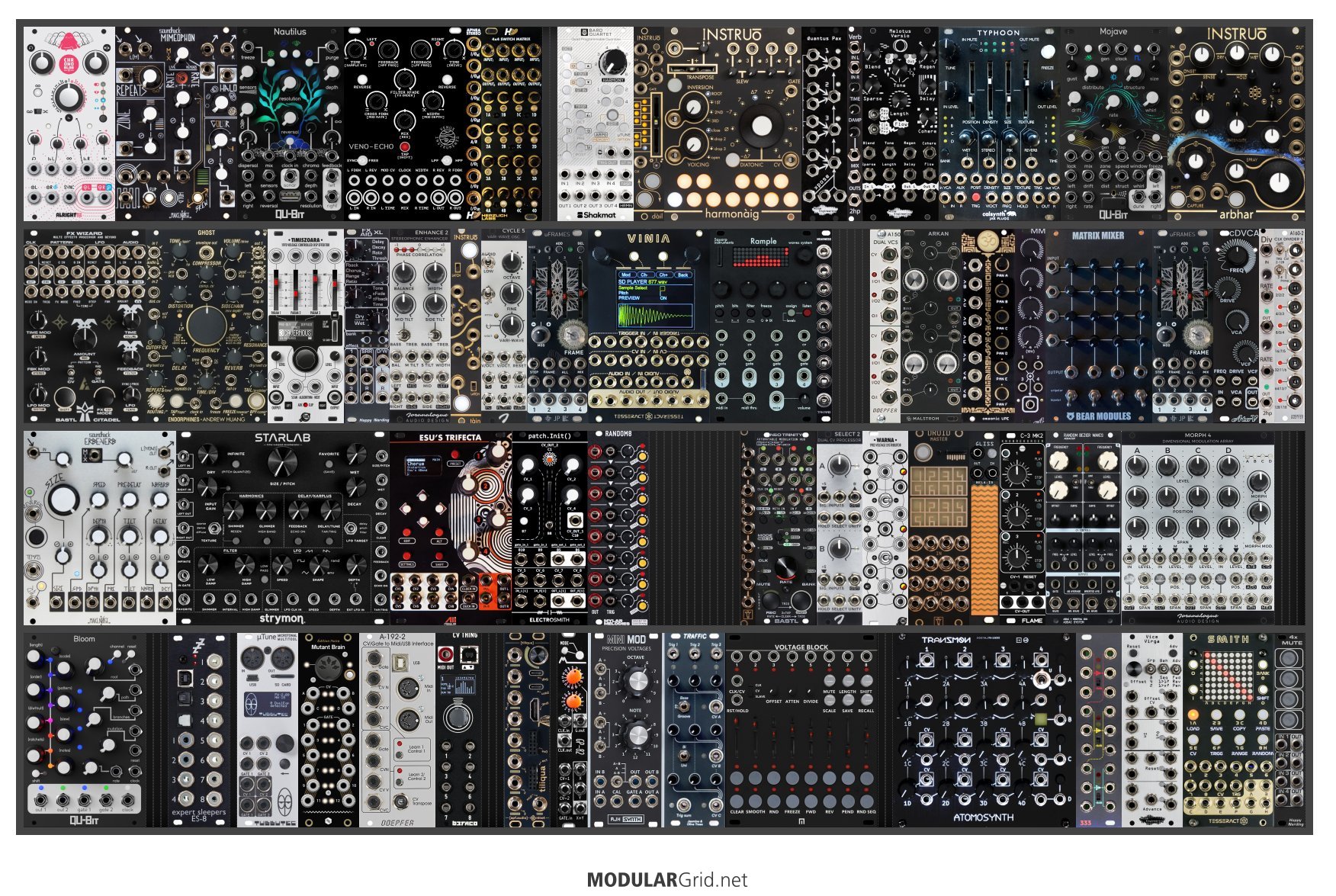The height and width of the screenshot is (896, 1336).
Task: Click the Mojave module
Action: pyautogui.click(x=1114, y=124)
